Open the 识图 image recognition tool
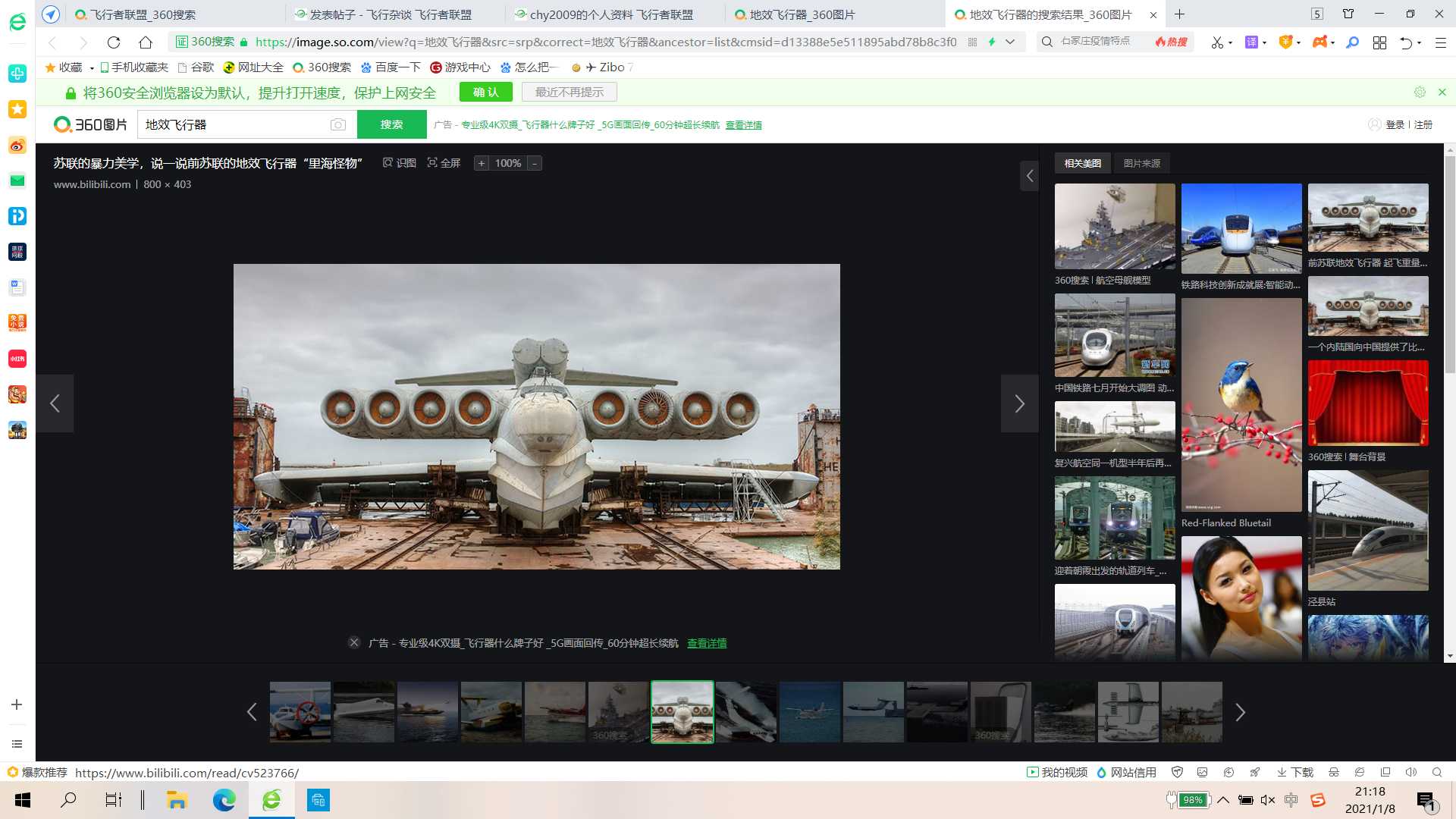The height and width of the screenshot is (819, 1456). tap(400, 163)
